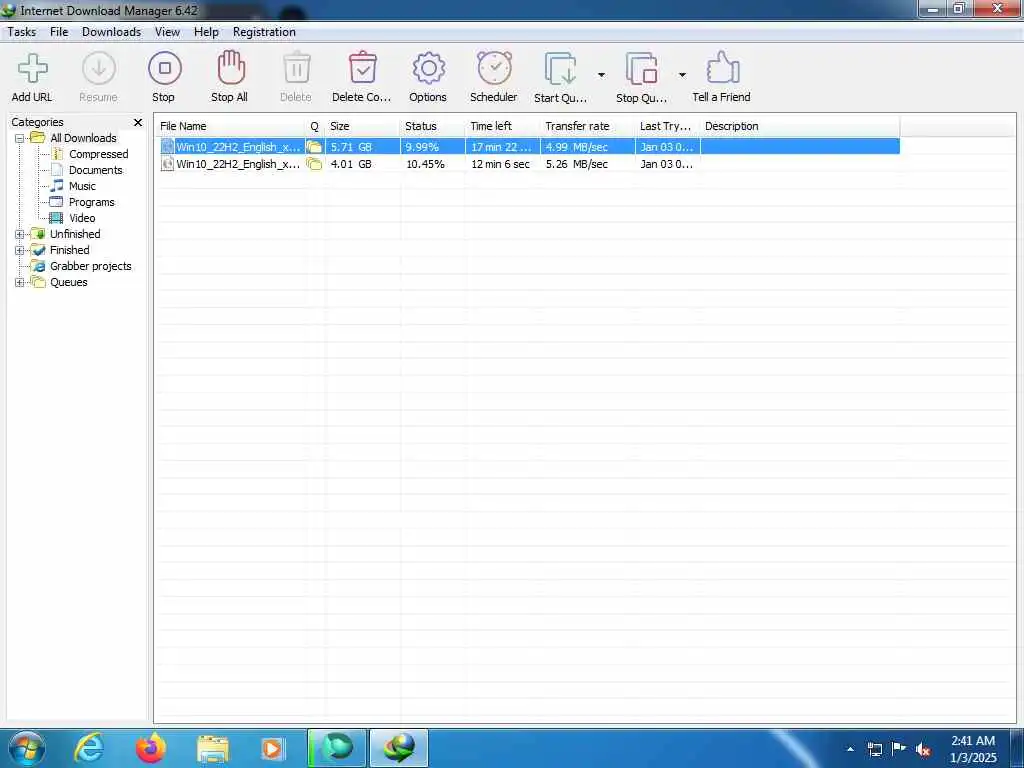The height and width of the screenshot is (768, 1024).
Task: Show hidden tray icons arrow
Action: (850, 750)
